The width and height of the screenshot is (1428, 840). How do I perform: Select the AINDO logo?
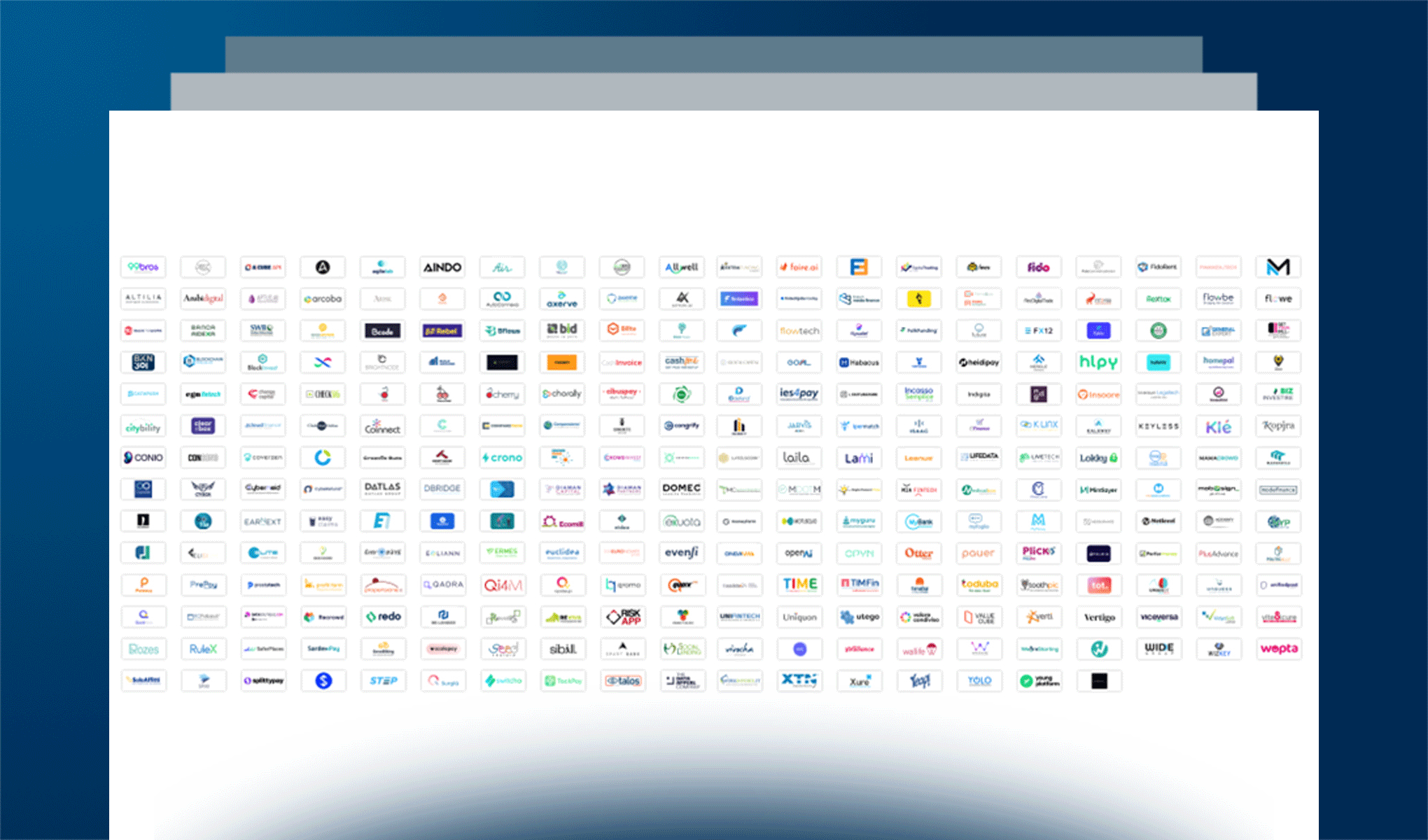click(x=442, y=267)
